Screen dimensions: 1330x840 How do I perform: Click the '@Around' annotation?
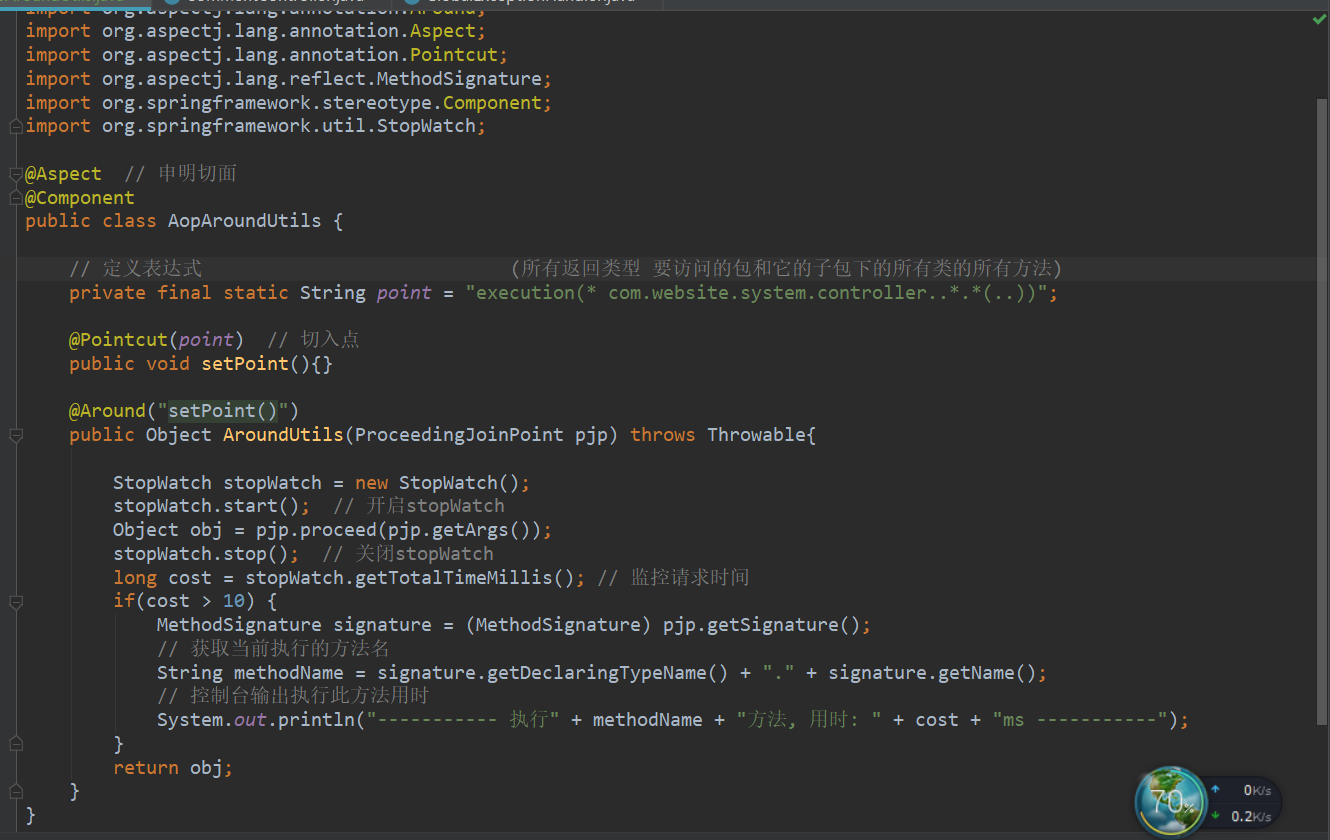108,411
